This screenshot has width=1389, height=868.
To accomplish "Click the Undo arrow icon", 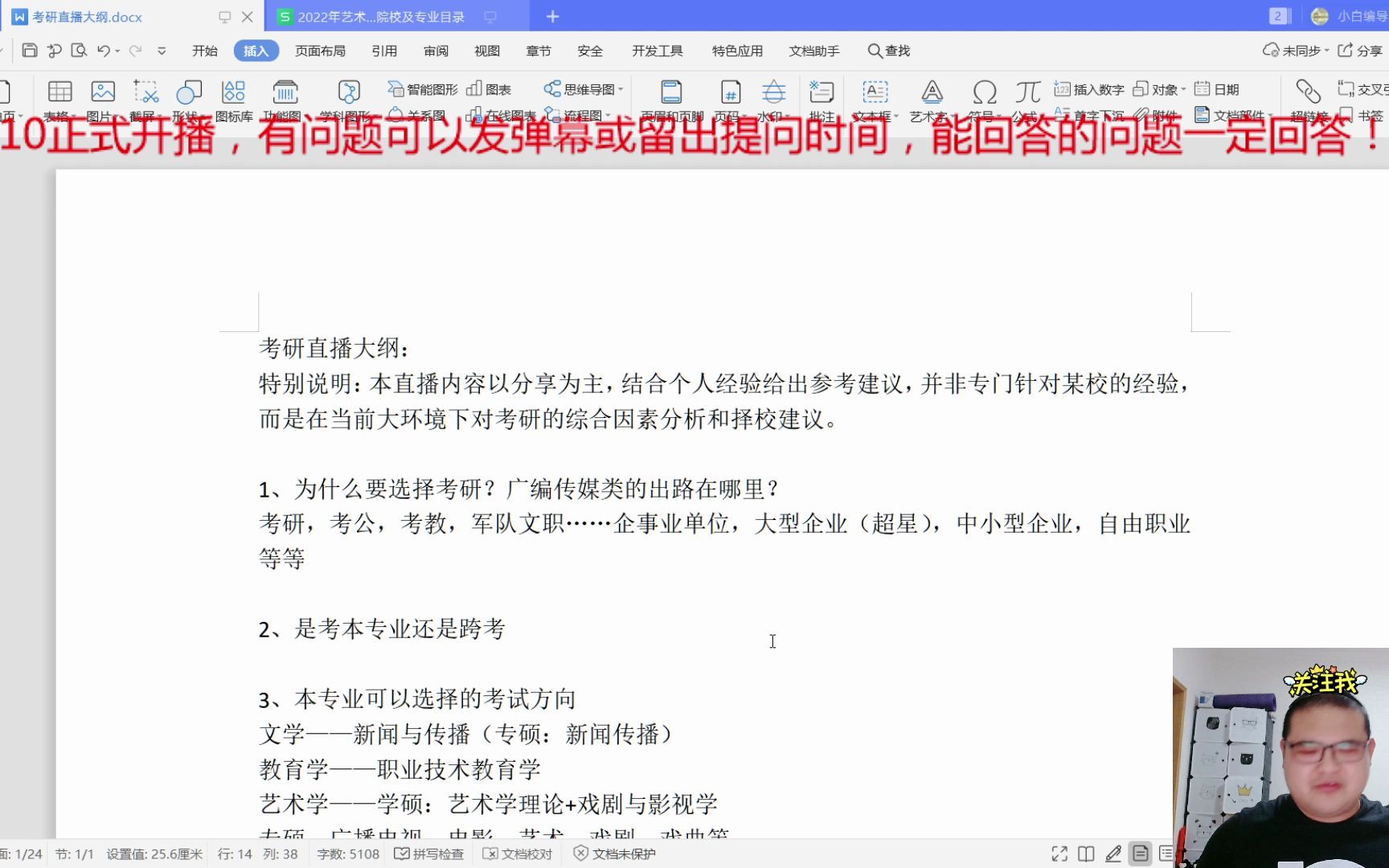I will pyautogui.click(x=104, y=51).
